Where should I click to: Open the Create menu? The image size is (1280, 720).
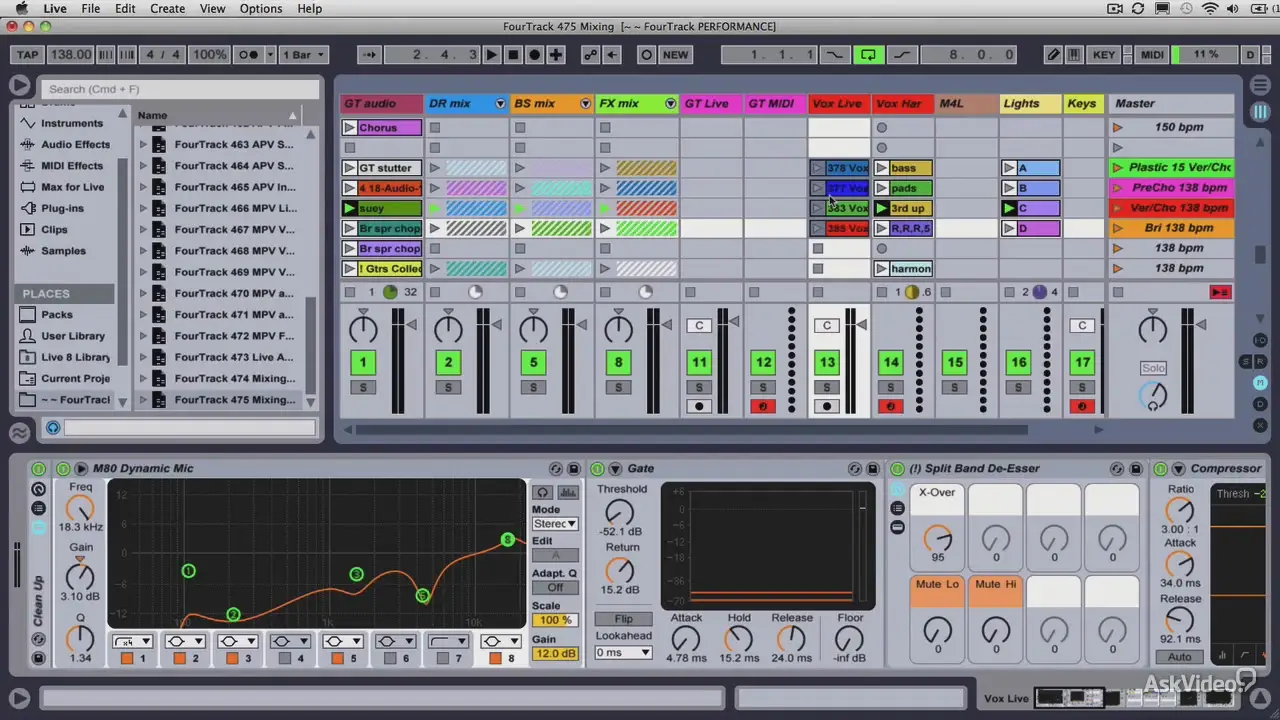167,8
